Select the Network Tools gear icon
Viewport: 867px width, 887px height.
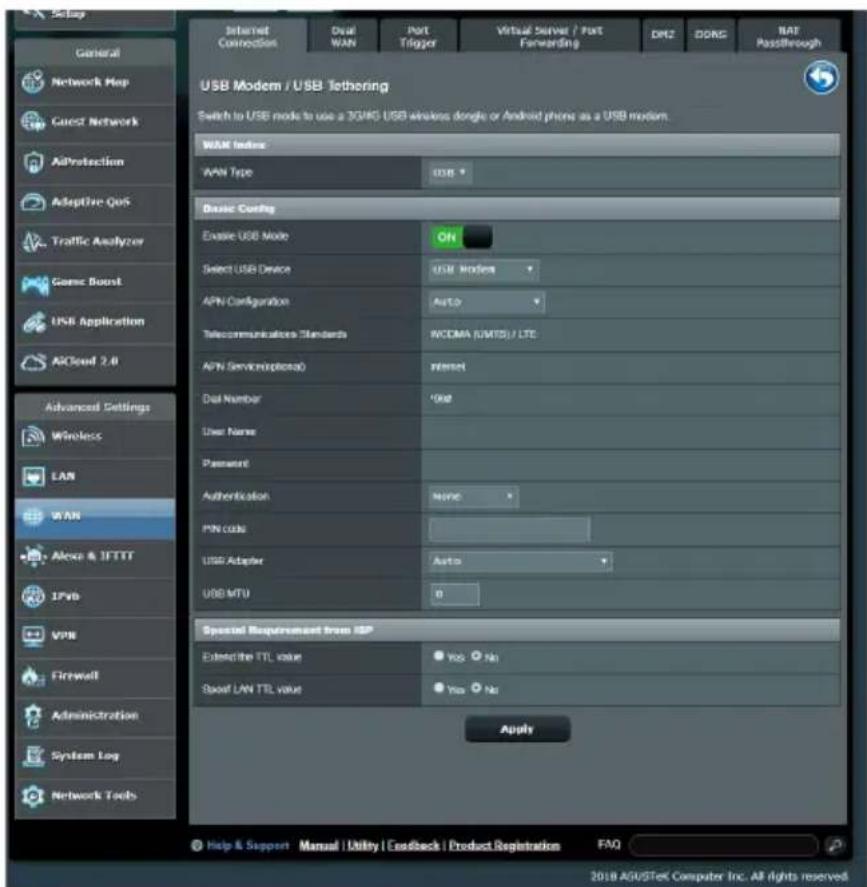point(33,796)
